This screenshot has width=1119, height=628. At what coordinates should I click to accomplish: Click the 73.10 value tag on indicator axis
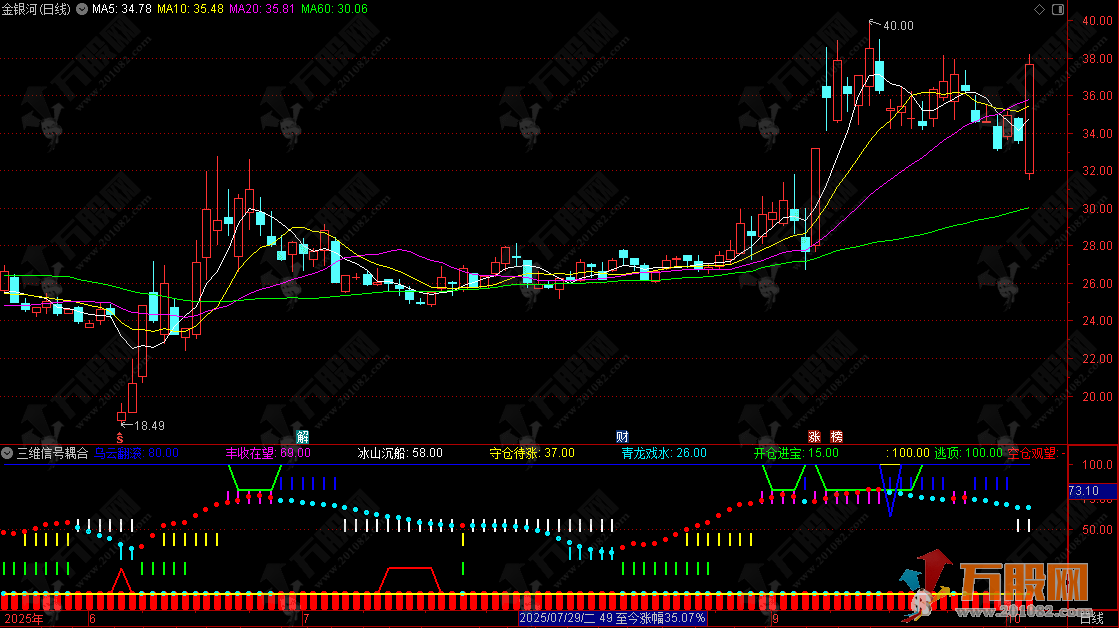point(1085,491)
